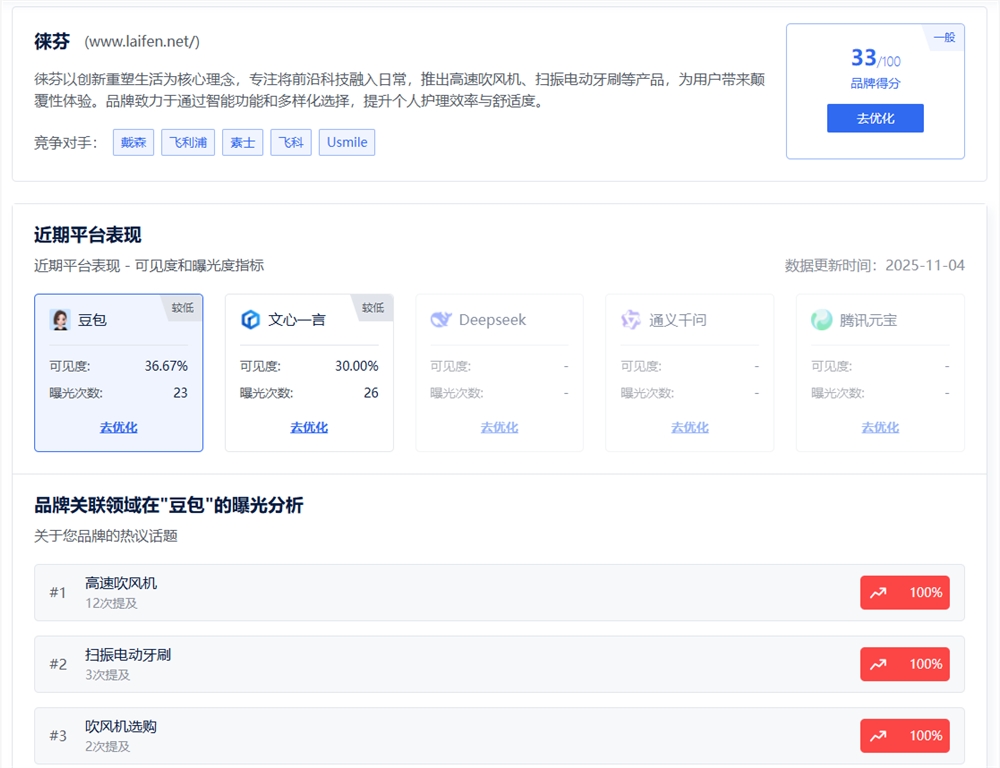Click 去优化 link on the 通义千问 card

pos(689,427)
